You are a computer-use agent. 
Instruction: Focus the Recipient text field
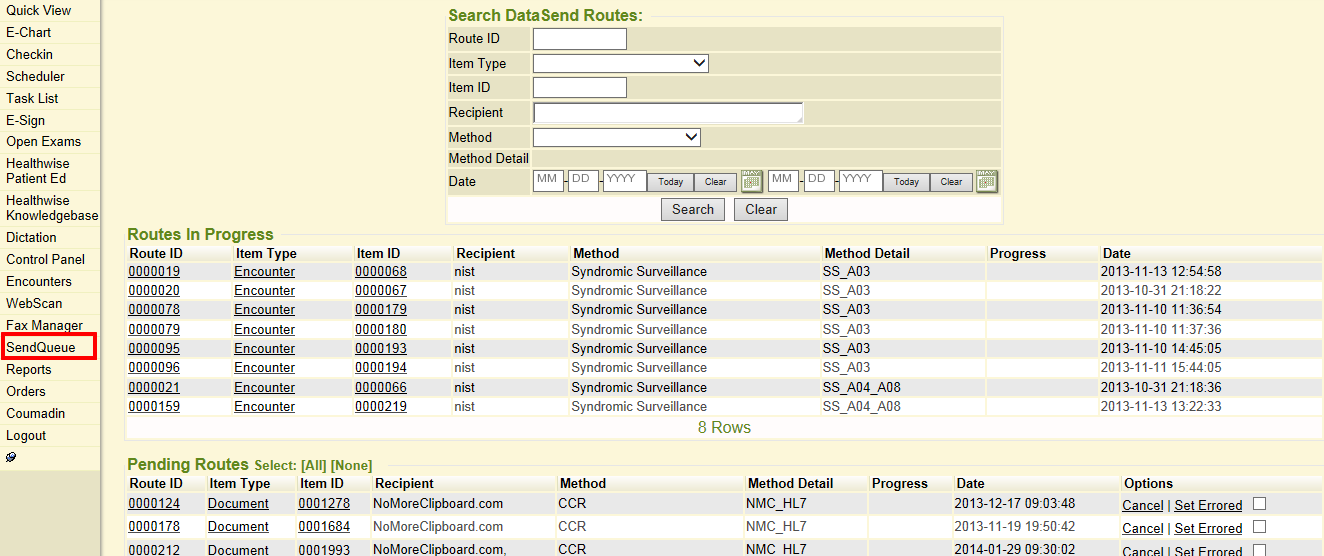coord(667,113)
